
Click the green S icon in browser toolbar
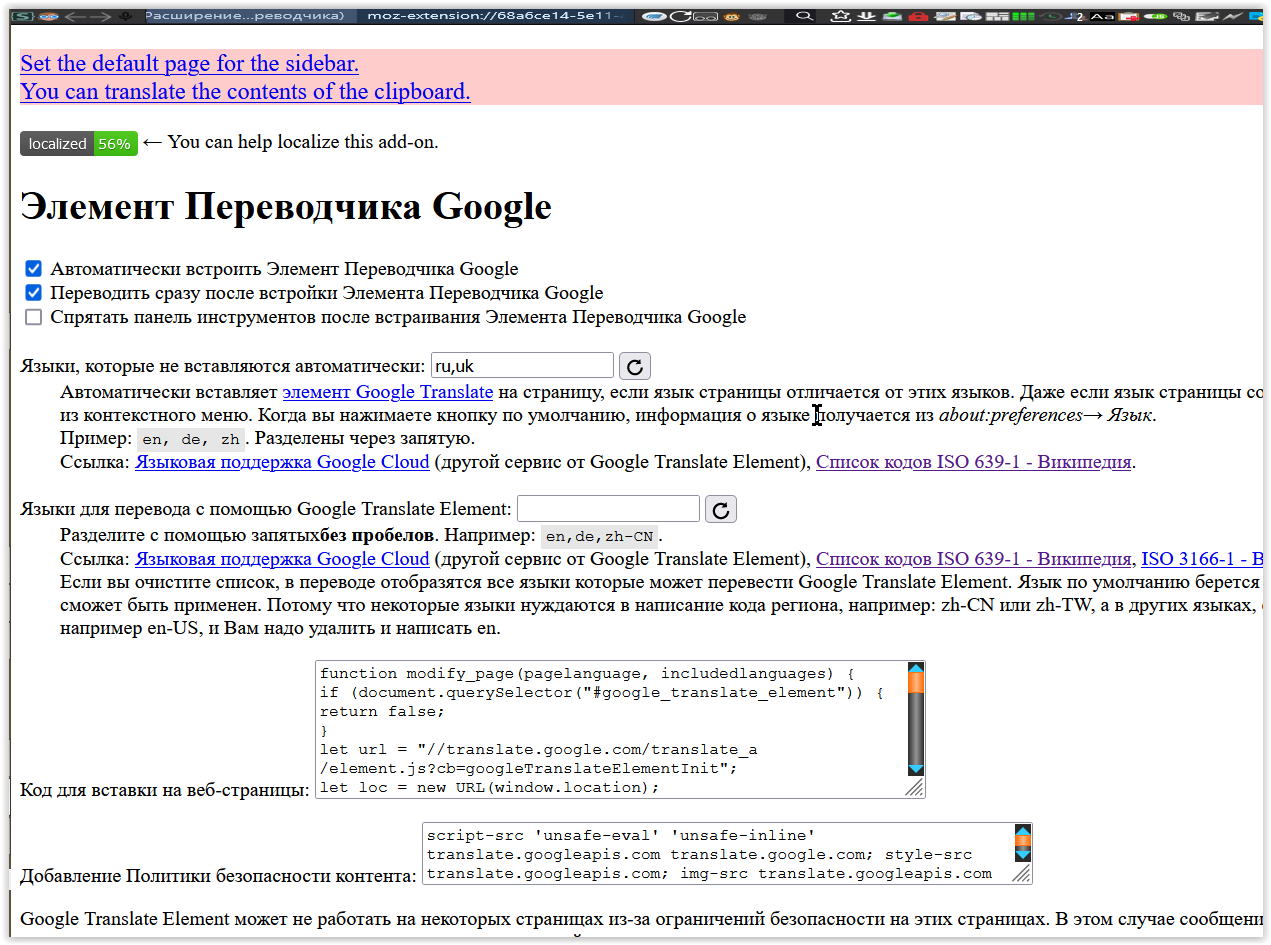(x=22, y=16)
